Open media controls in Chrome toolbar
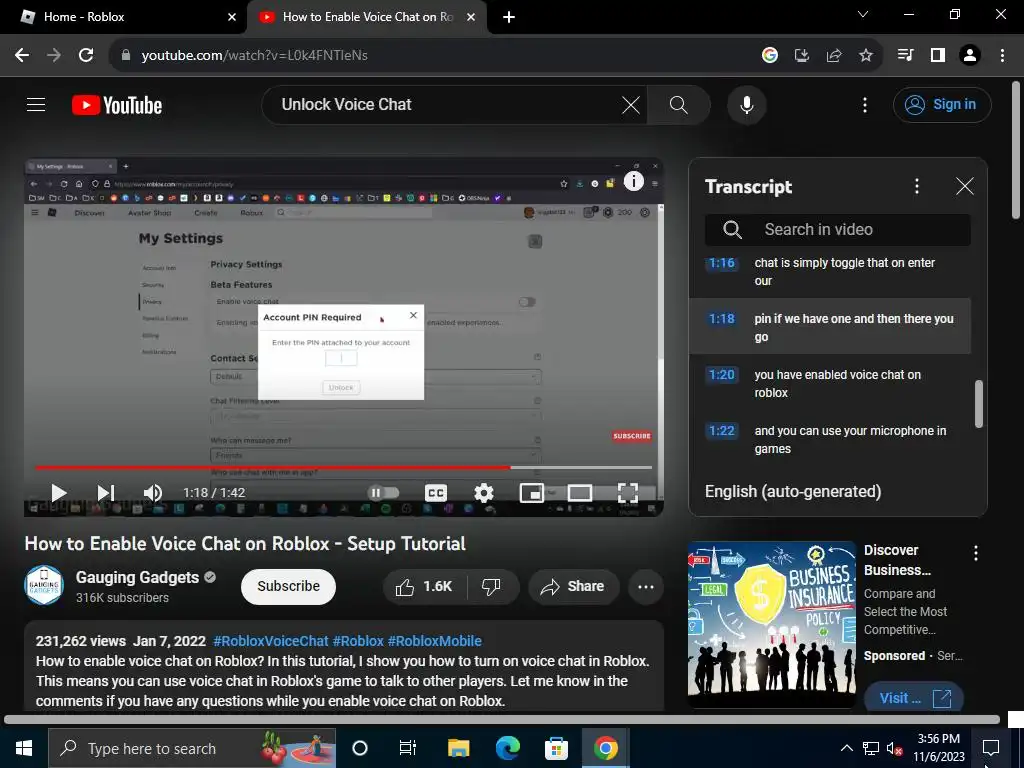 (x=905, y=56)
